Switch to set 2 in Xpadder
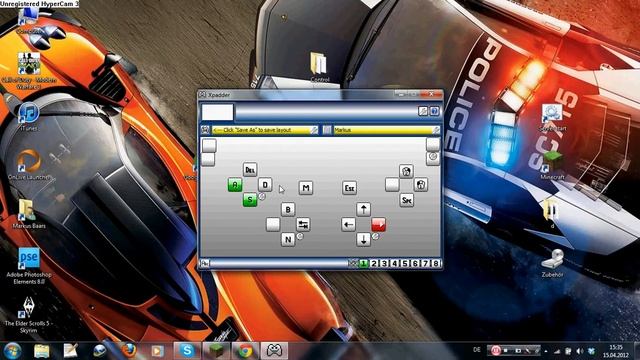Image resolution: width=640 pixels, height=360 pixels. (x=373, y=264)
